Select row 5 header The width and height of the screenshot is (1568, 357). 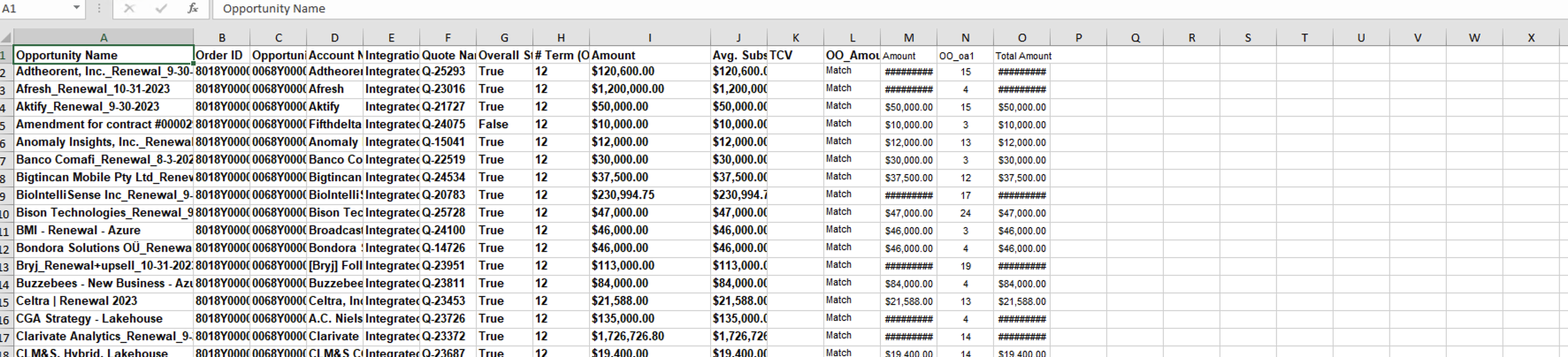pyautogui.click(x=6, y=125)
